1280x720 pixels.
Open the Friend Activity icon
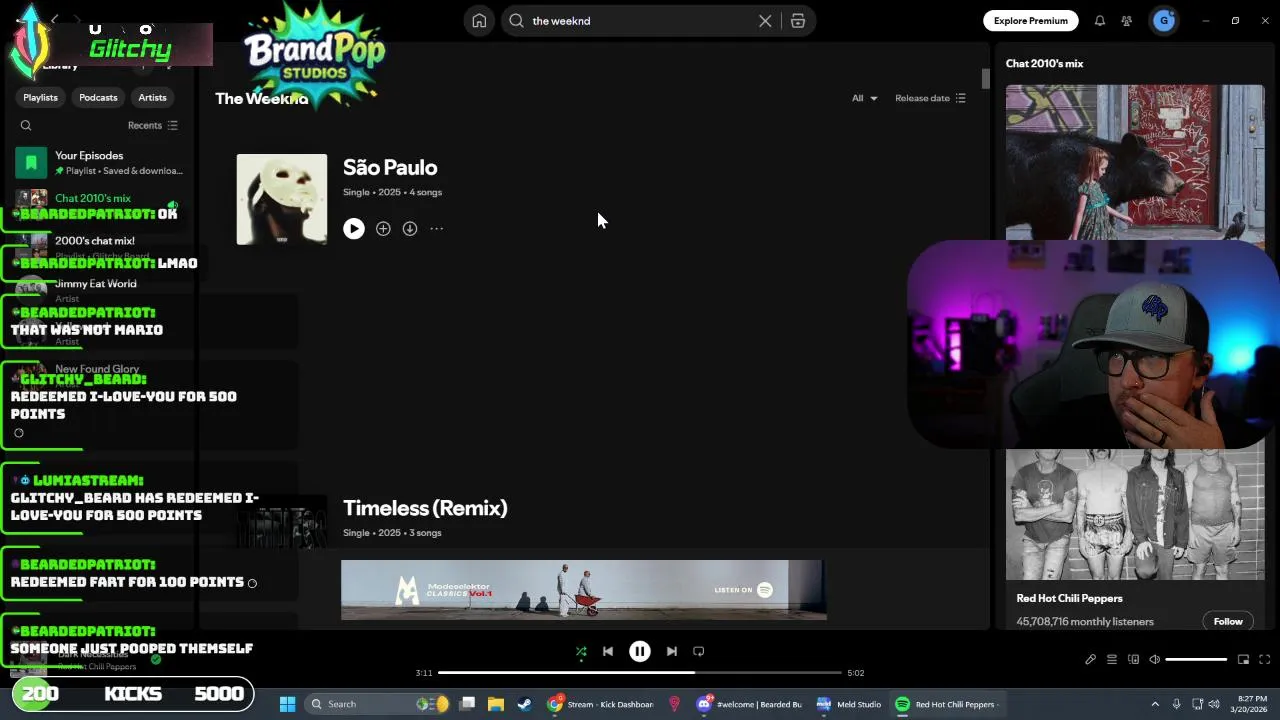click(x=1127, y=21)
